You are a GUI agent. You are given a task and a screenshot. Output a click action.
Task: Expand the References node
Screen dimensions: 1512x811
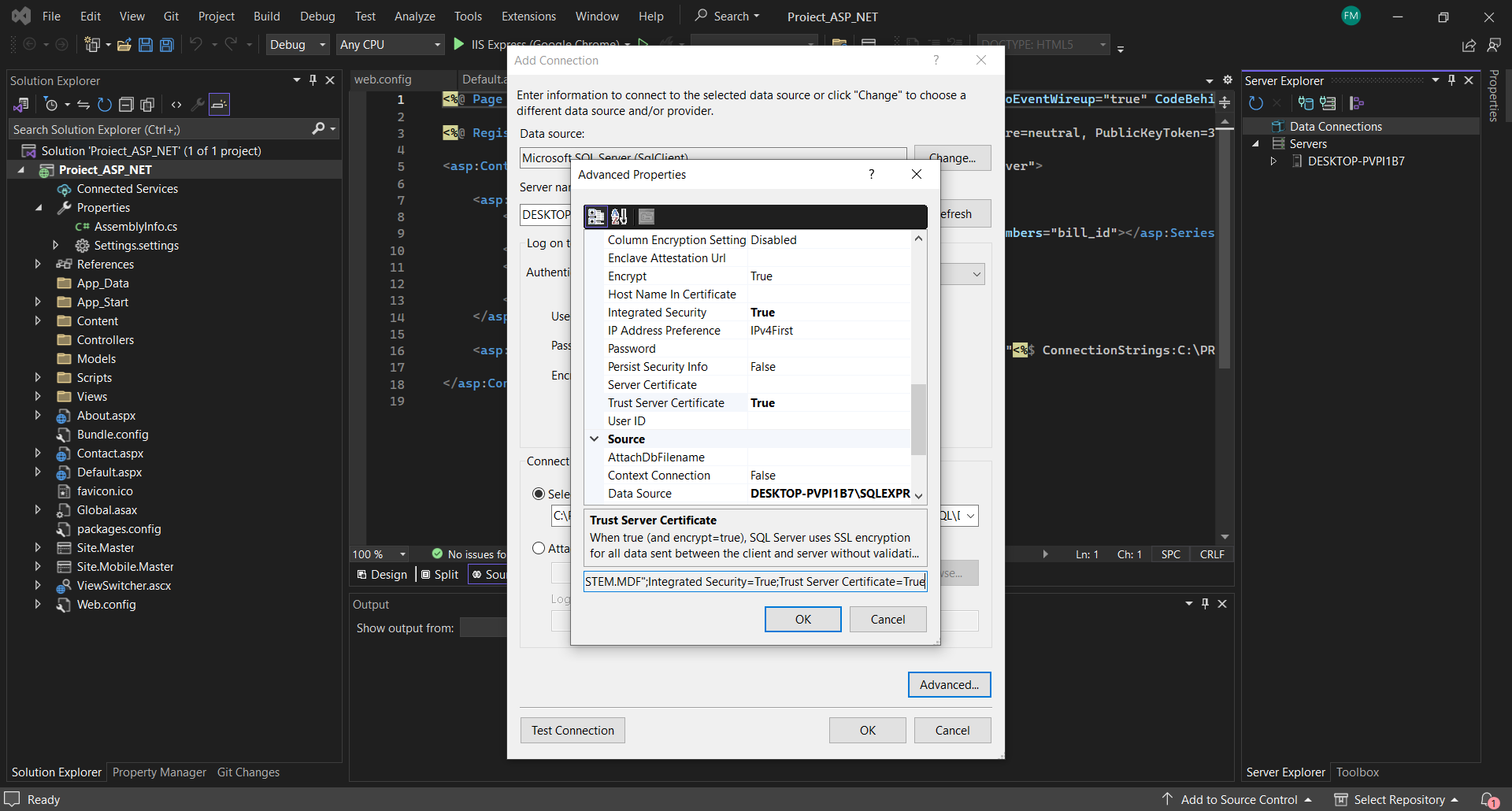coord(38,265)
